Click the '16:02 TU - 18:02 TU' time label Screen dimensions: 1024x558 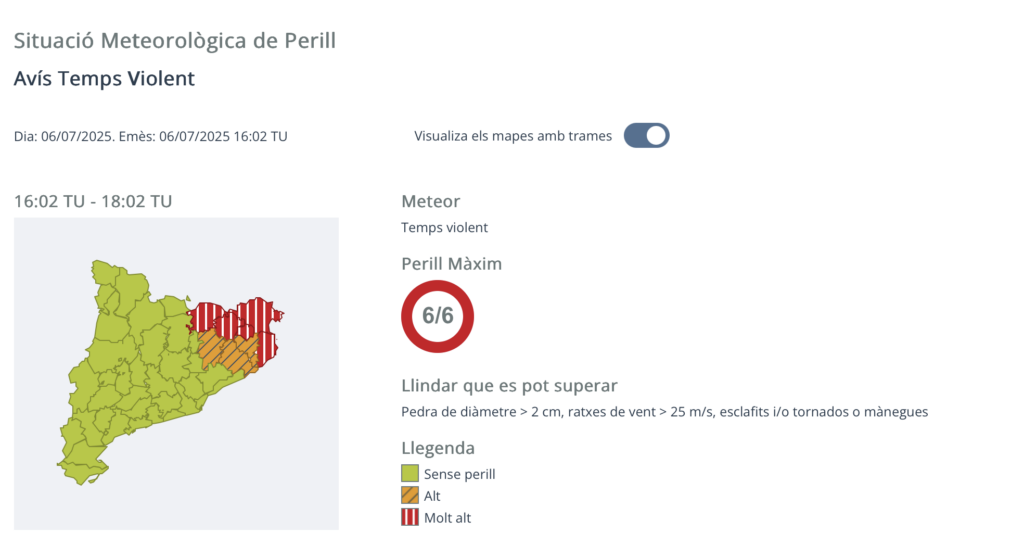93,201
